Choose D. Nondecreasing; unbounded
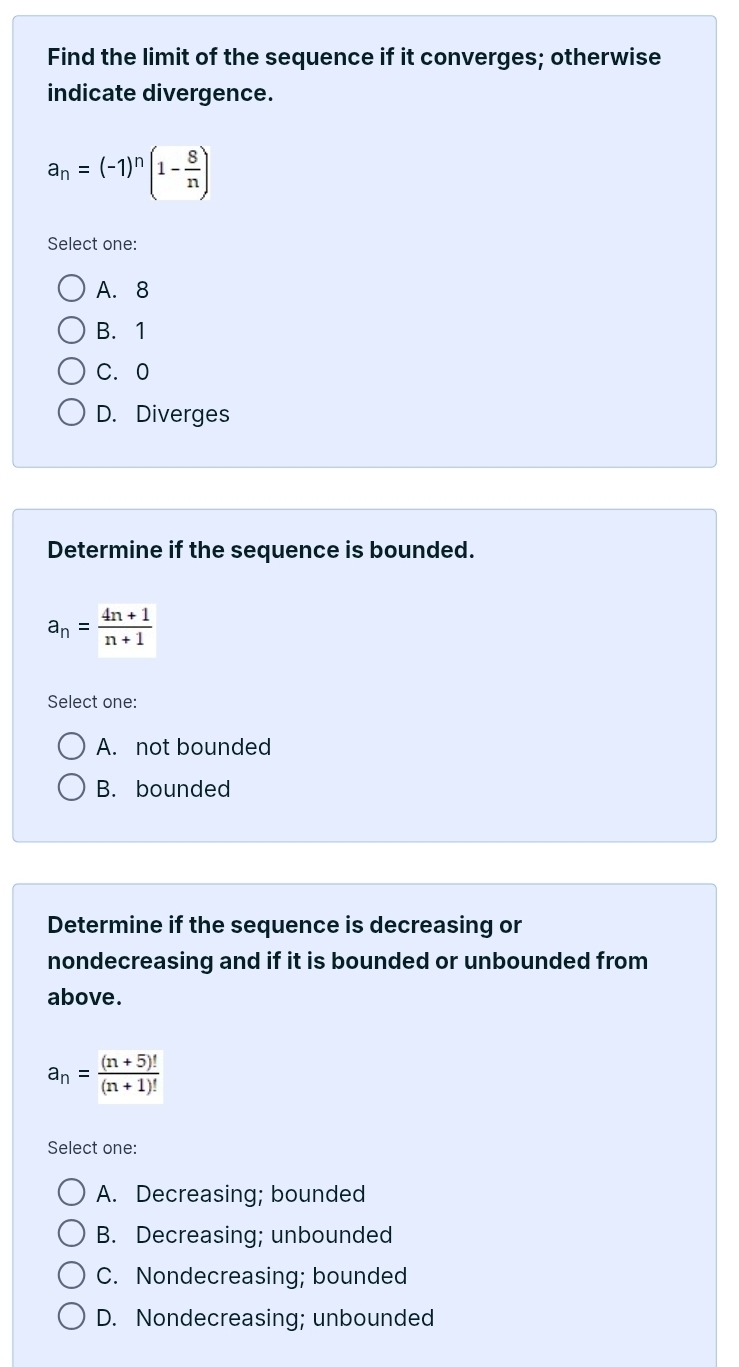 (x=72, y=1316)
